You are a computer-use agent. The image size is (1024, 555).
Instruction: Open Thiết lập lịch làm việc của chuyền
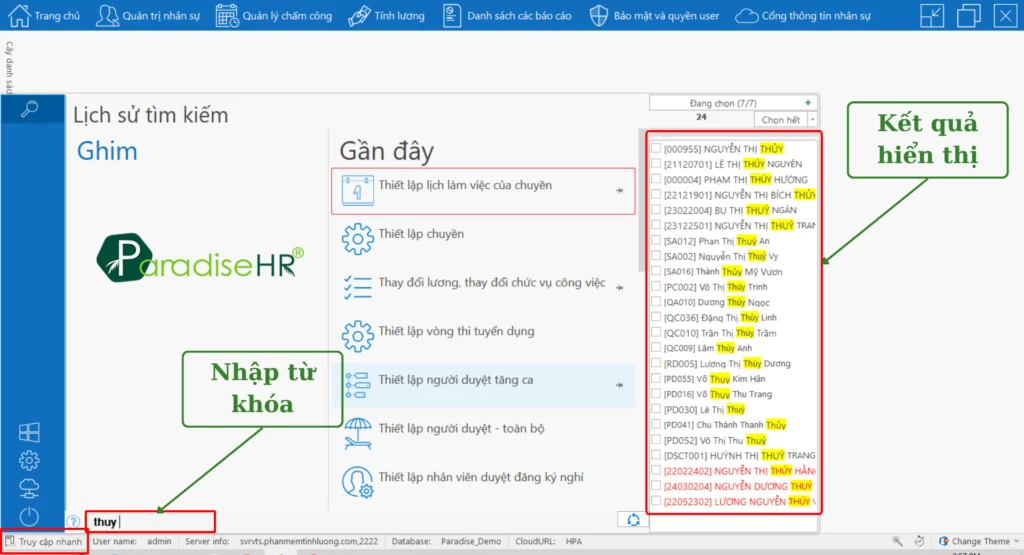[x=483, y=191]
